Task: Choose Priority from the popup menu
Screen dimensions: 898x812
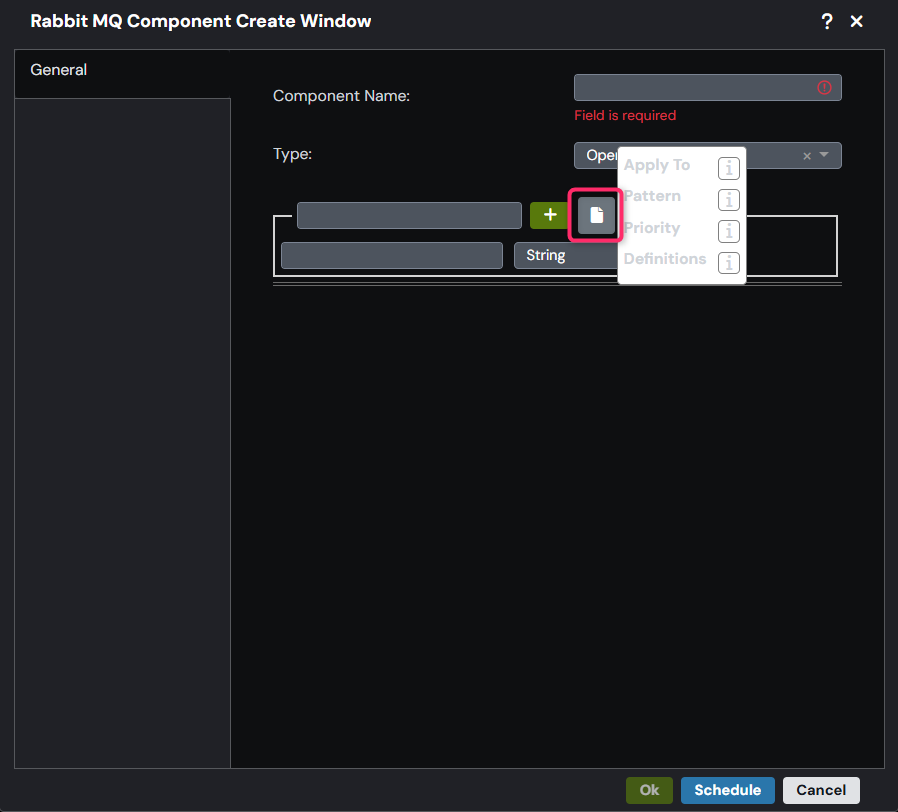Action: point(652,228)
